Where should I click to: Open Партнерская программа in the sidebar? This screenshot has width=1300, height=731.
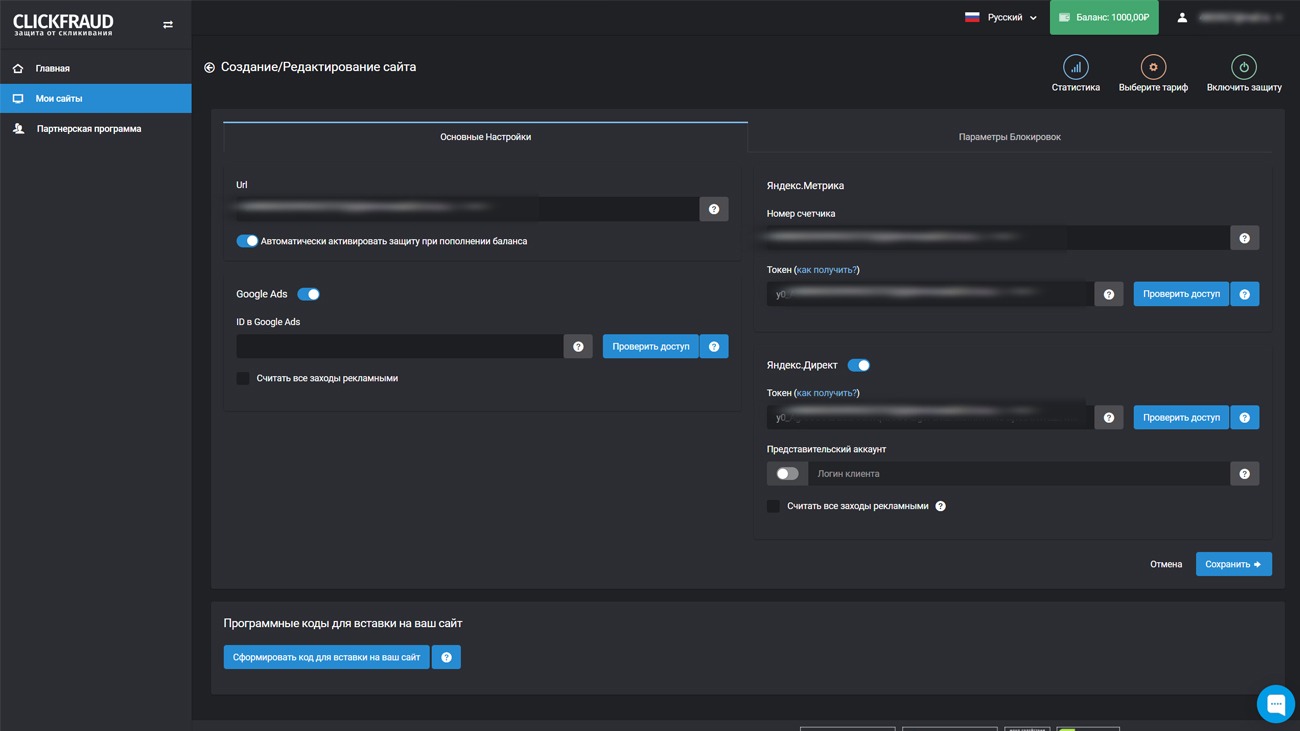[x=88, y=129]
